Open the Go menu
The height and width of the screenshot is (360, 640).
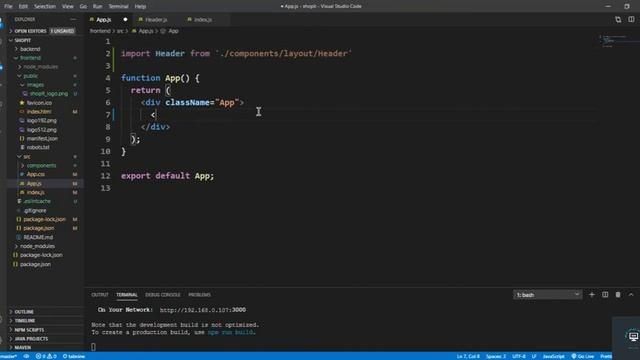[x=84, y=6]
